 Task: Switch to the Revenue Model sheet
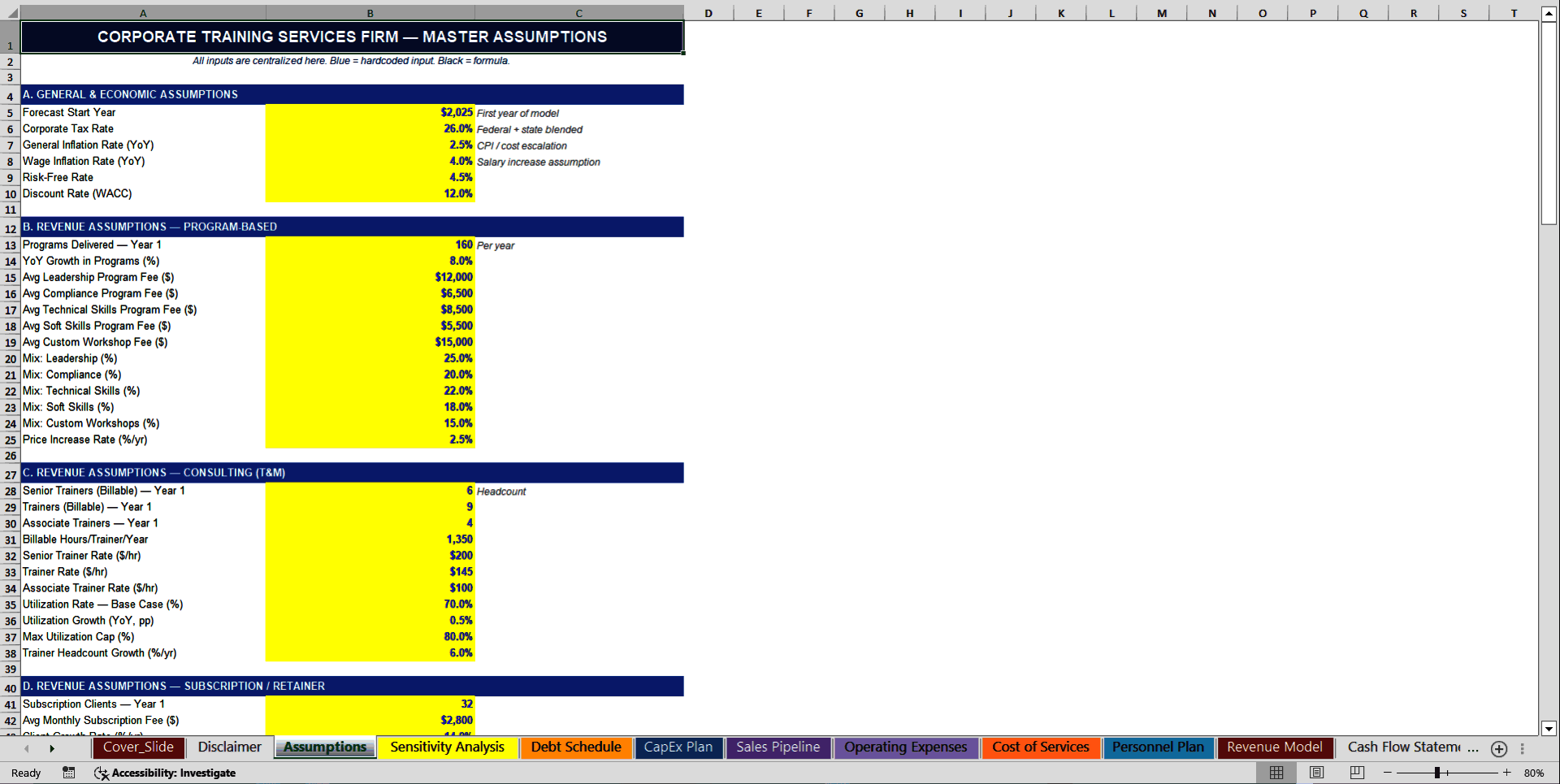click(1275, 747)
